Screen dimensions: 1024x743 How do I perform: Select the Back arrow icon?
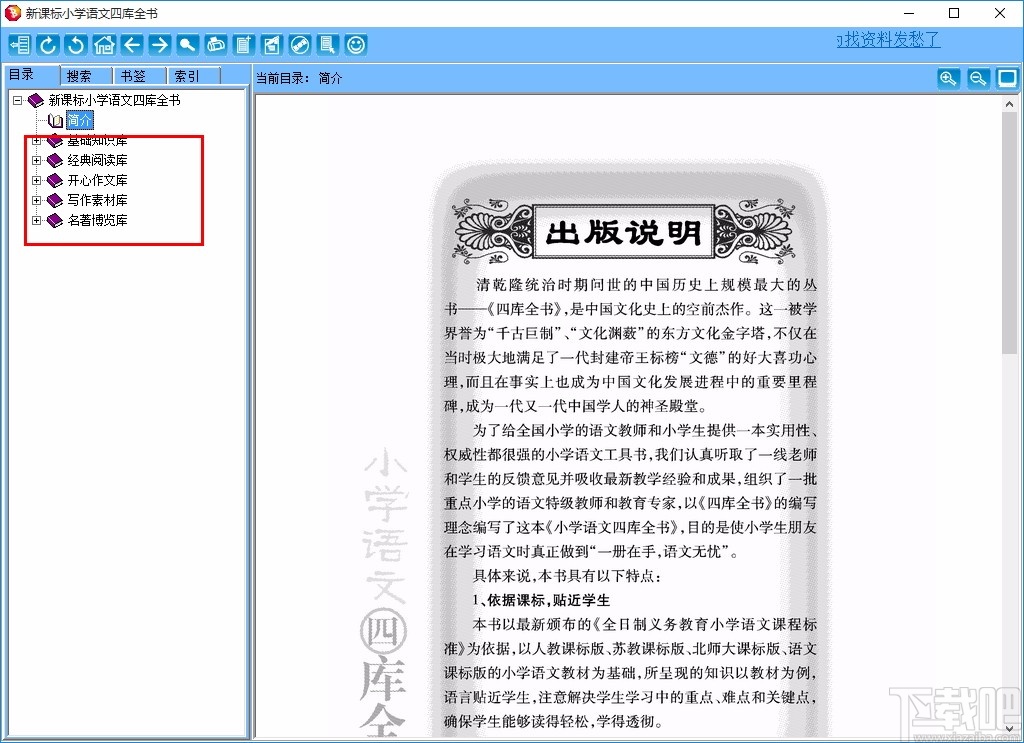131,44
